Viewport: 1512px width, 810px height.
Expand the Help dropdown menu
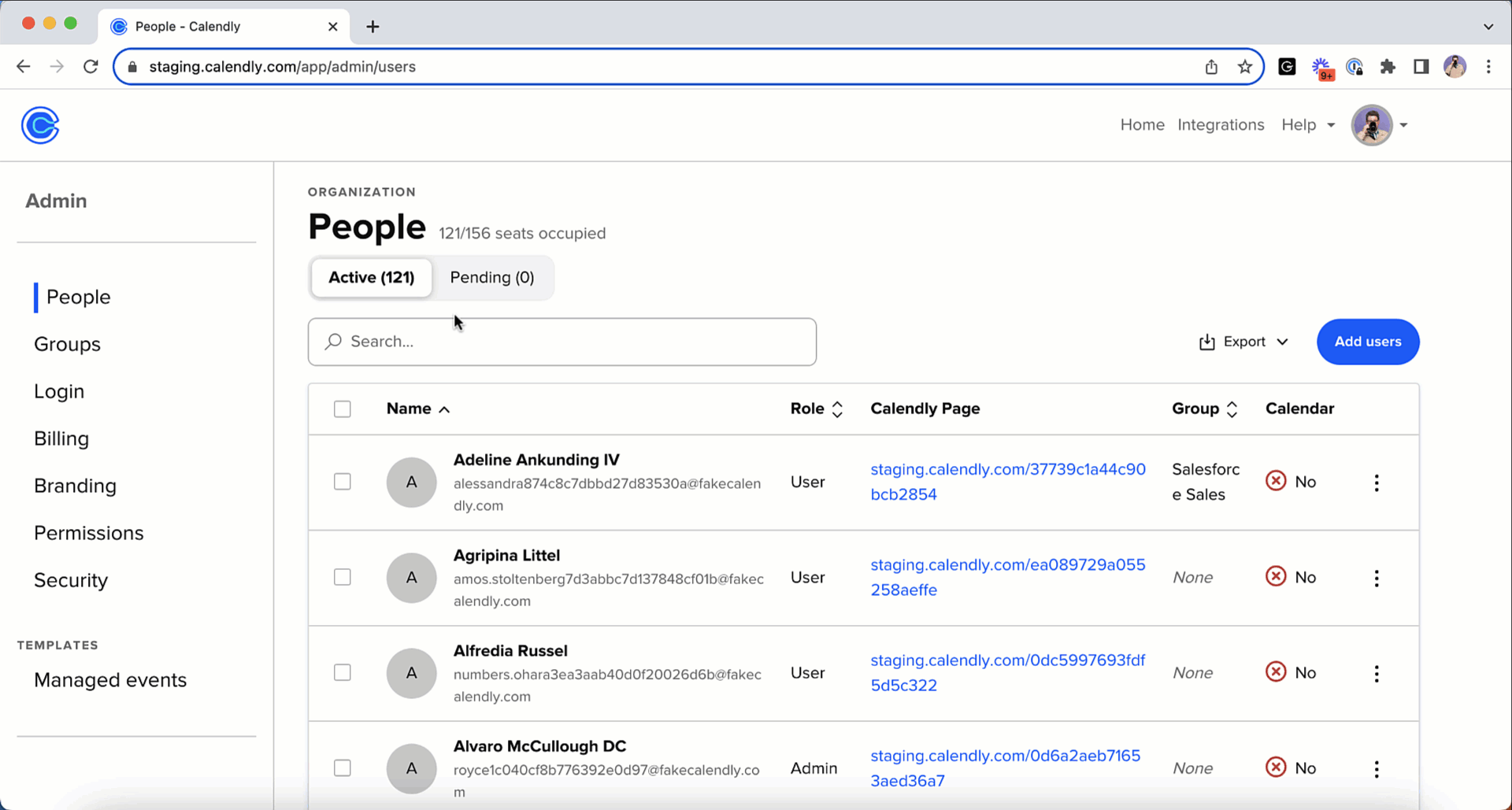click(x=1307, y=125)
